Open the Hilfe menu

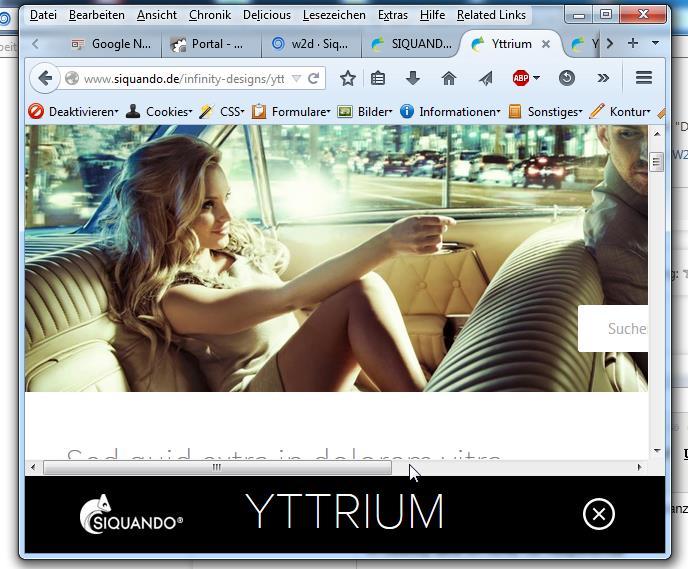(432, 15)
